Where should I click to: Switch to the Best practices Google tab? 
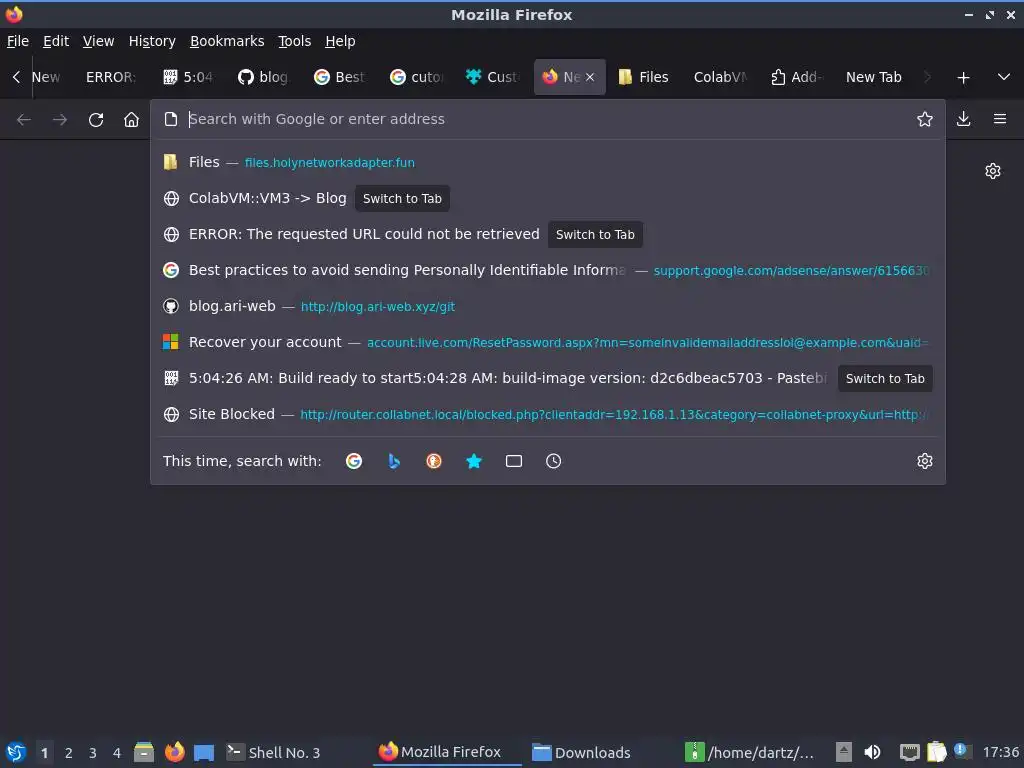click(340, 77)
